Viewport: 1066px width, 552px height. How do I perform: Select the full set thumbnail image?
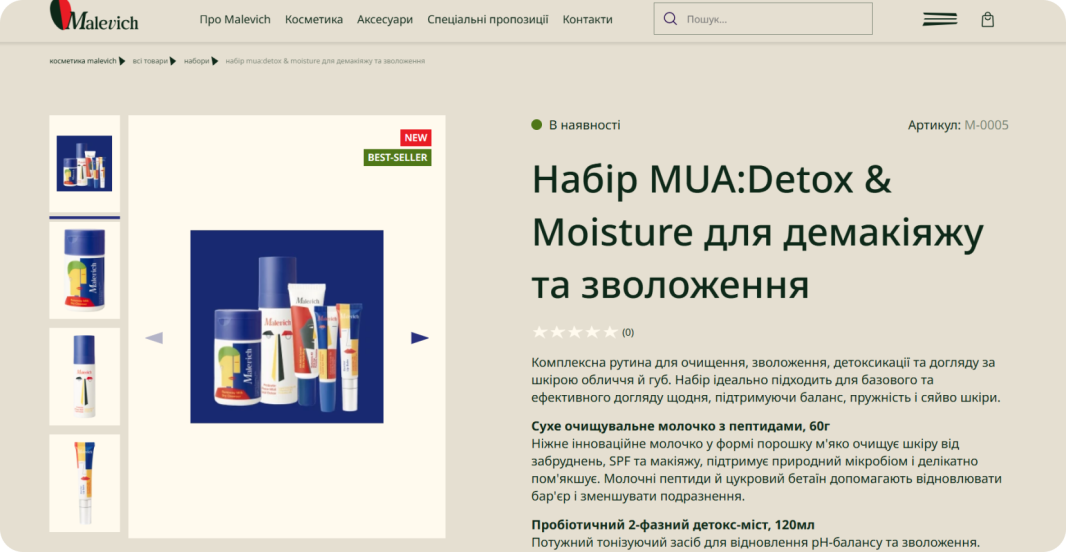(x=84, y=164)
